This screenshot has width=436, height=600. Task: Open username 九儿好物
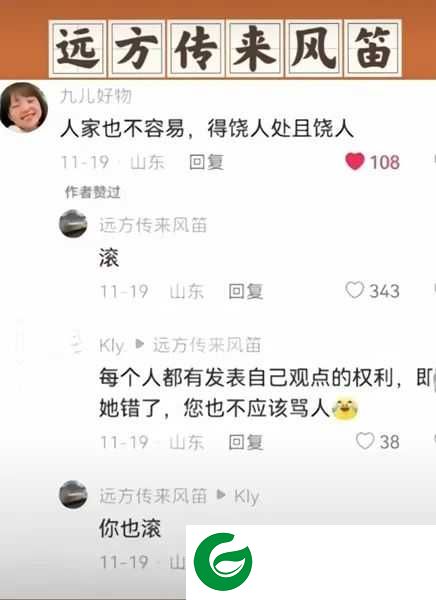96,96
